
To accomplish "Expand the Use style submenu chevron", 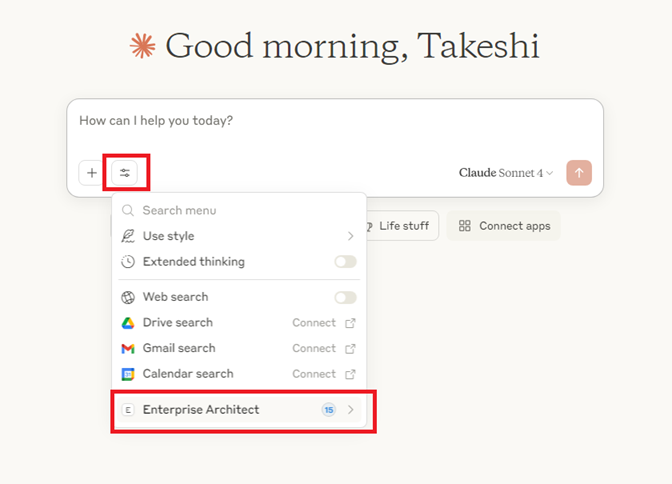I will click(x=351, y=236).
